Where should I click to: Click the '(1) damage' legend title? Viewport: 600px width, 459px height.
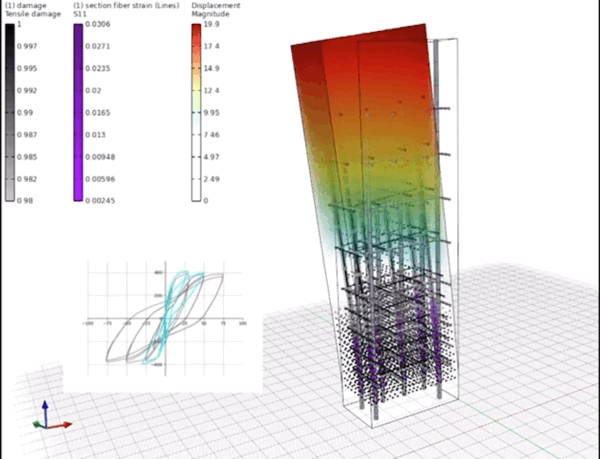click(26, 5)
